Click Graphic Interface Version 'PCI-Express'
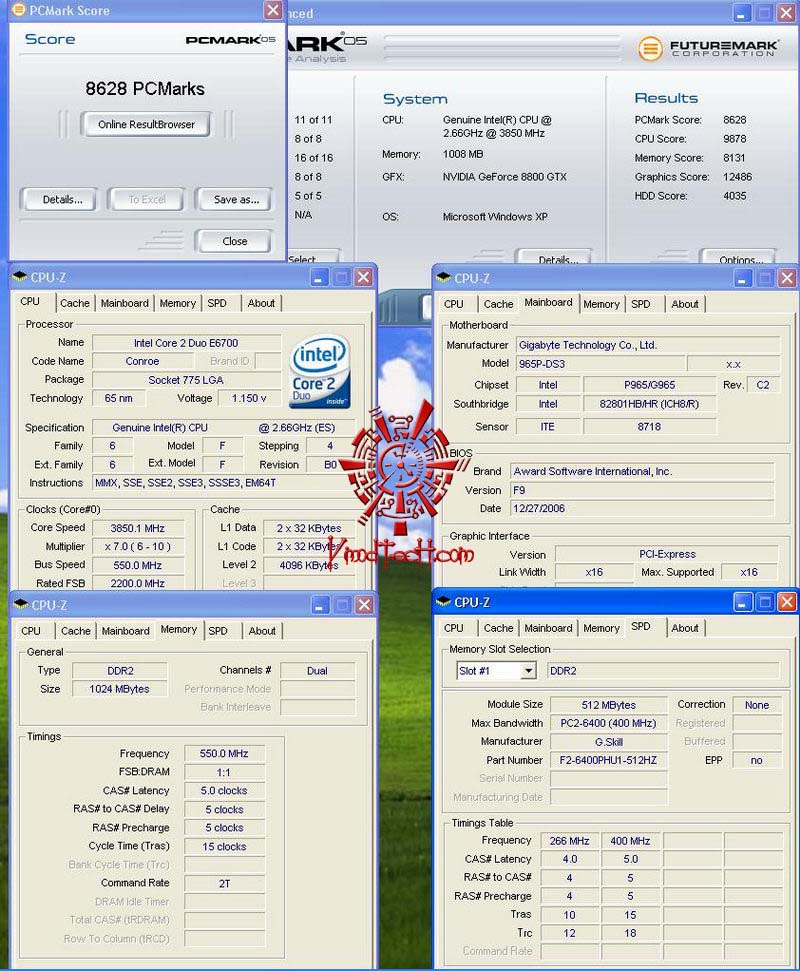 pyautogui.click(x=667, y=554)
